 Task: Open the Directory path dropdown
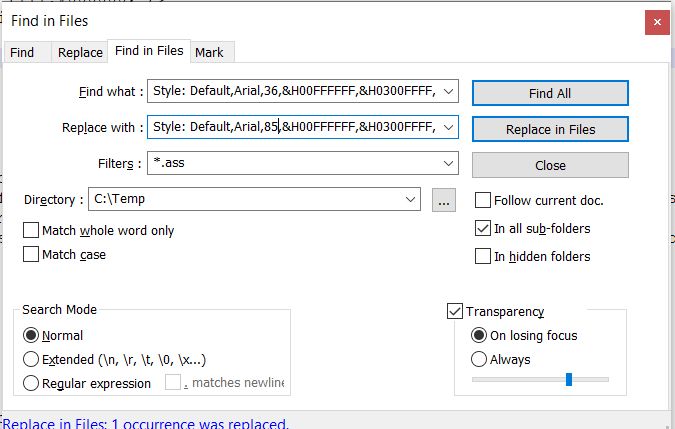click(x=410, y=200)
